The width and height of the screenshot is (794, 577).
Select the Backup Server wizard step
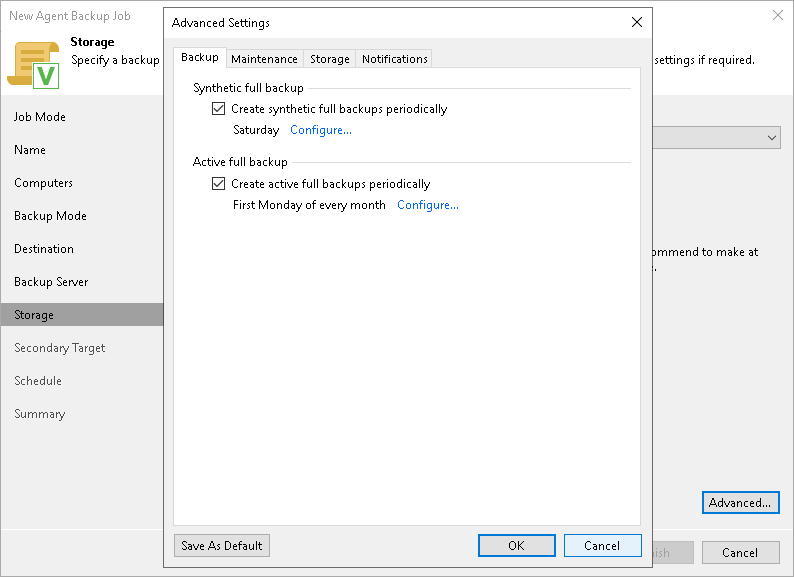point(51,282)
